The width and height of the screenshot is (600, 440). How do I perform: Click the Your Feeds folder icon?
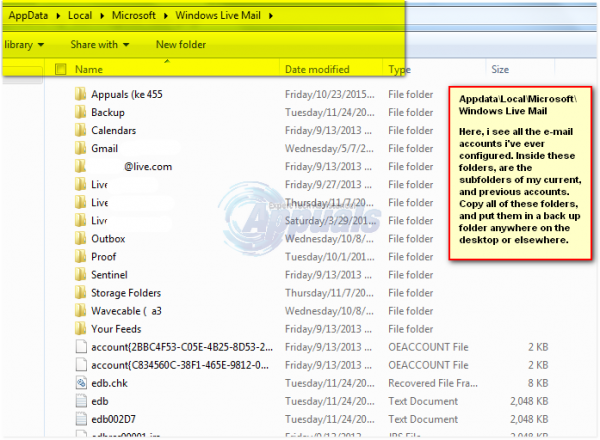coord(80,329)
